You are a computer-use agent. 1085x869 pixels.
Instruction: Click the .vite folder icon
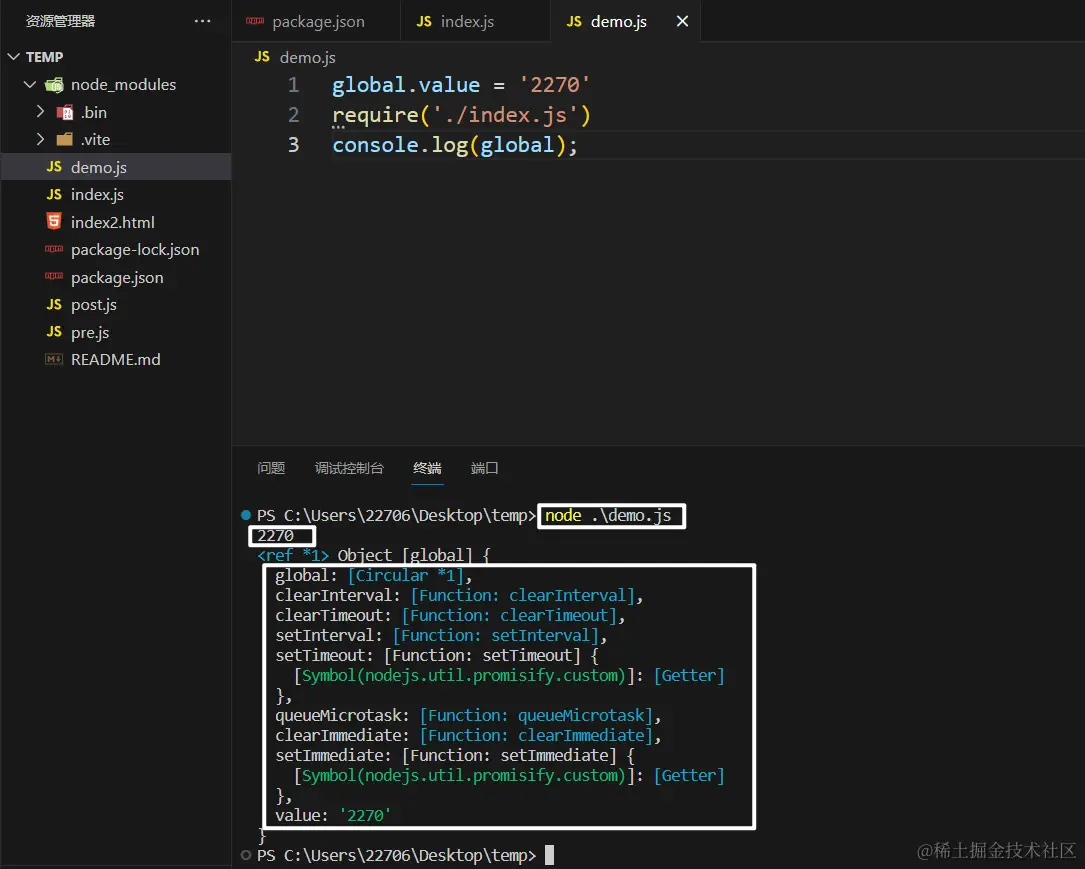tap(64, 139)
